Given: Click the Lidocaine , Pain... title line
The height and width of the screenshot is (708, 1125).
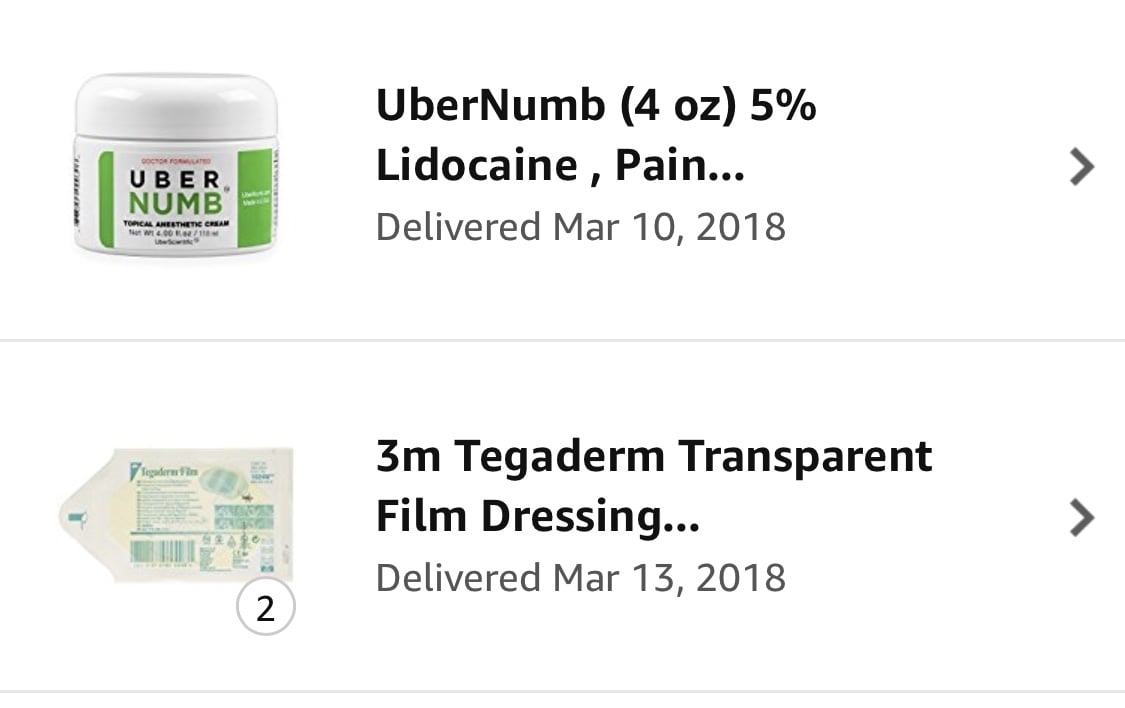Looking at the screenshot, I should (x=560, y=165).
